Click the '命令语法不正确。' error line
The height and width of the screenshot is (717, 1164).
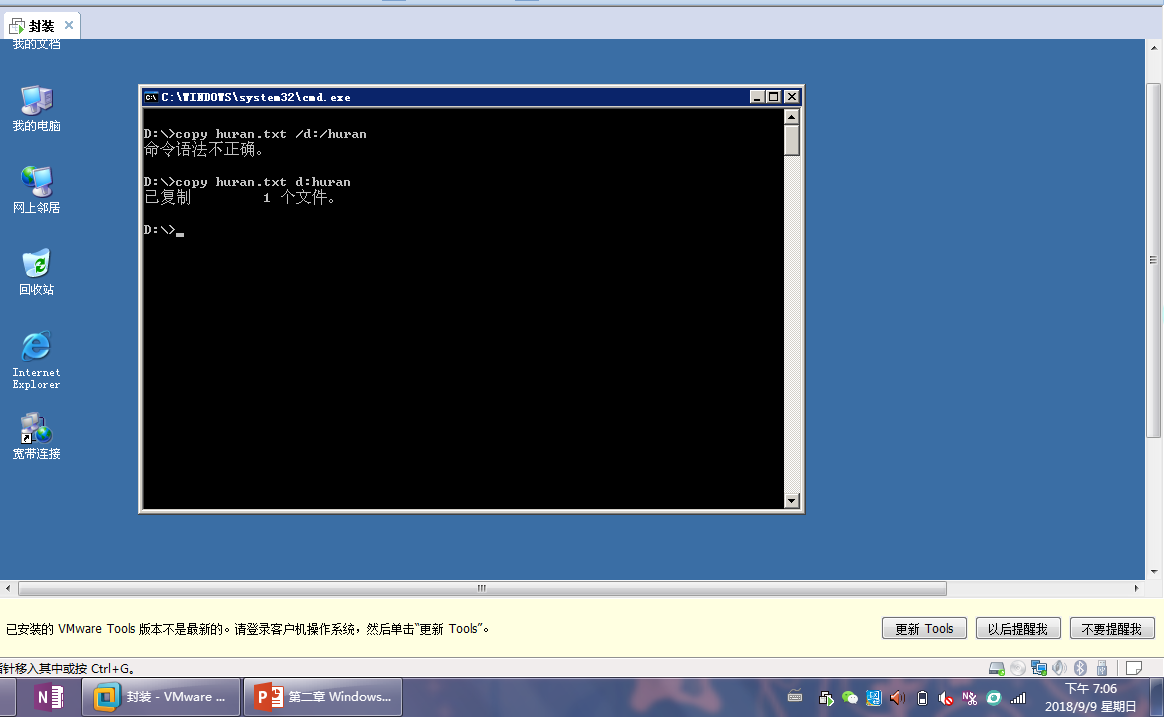pos(204,149)
